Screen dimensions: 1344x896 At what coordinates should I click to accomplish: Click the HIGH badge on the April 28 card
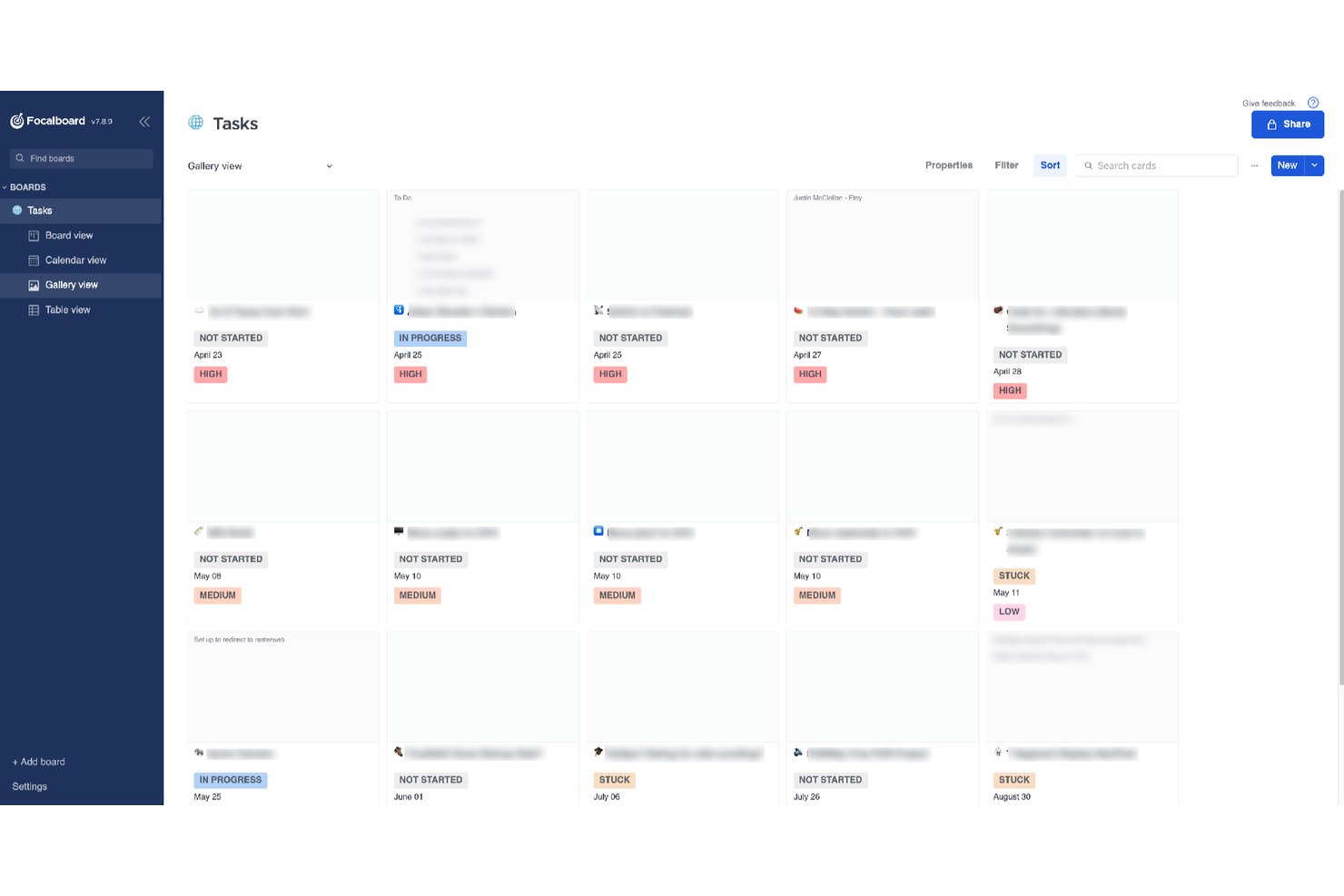click(x=1010, y=390)
